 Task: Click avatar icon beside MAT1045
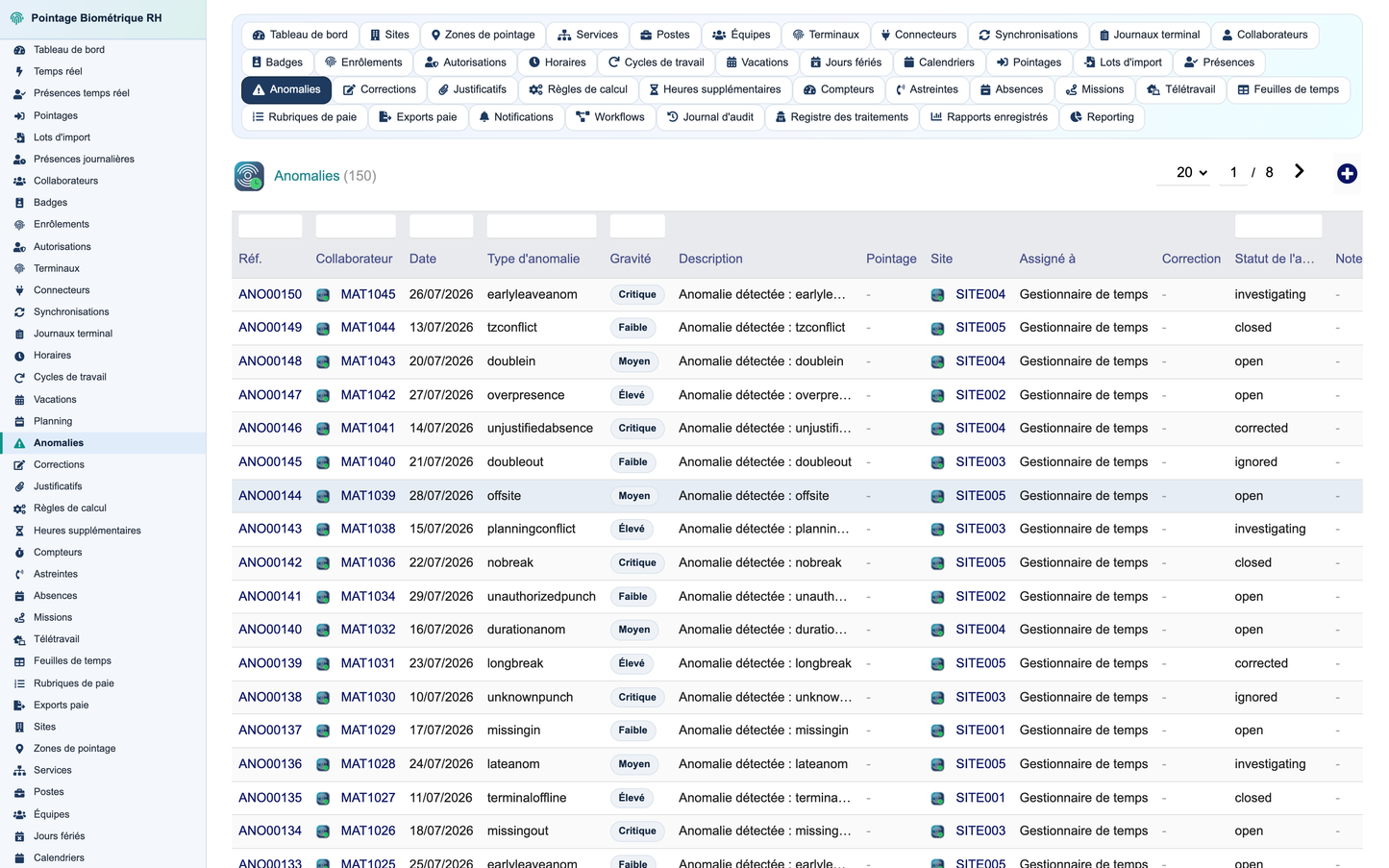[323, 295]
